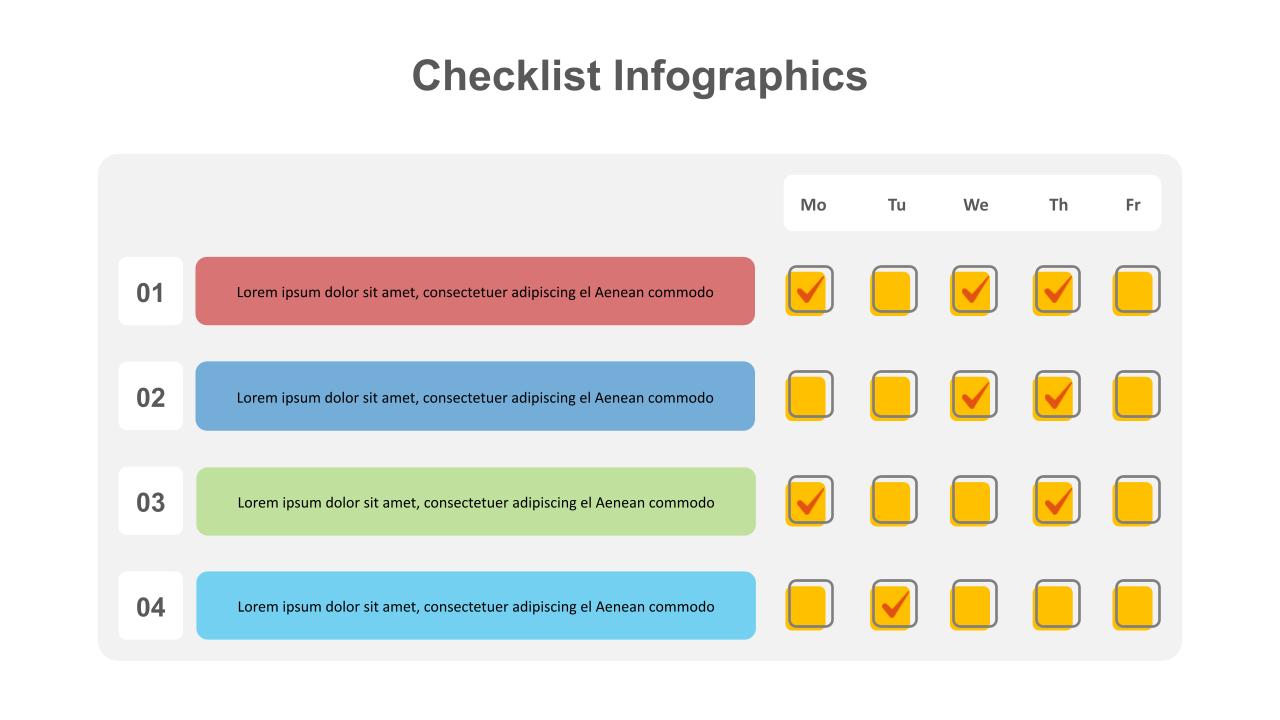Uncheck the Monday checkbox in row 01
1280x720 pixels.
tap(809, 290)
